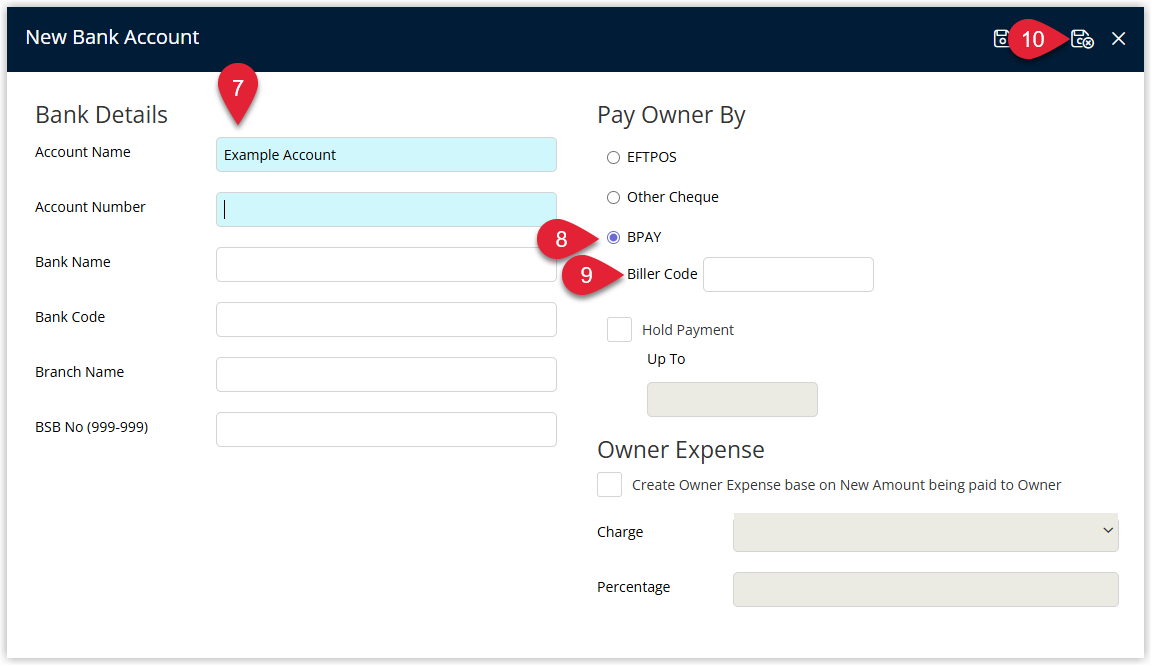1152x666 pixels.
Task: Click the Branch Name input box
Action: pos(386,374)
